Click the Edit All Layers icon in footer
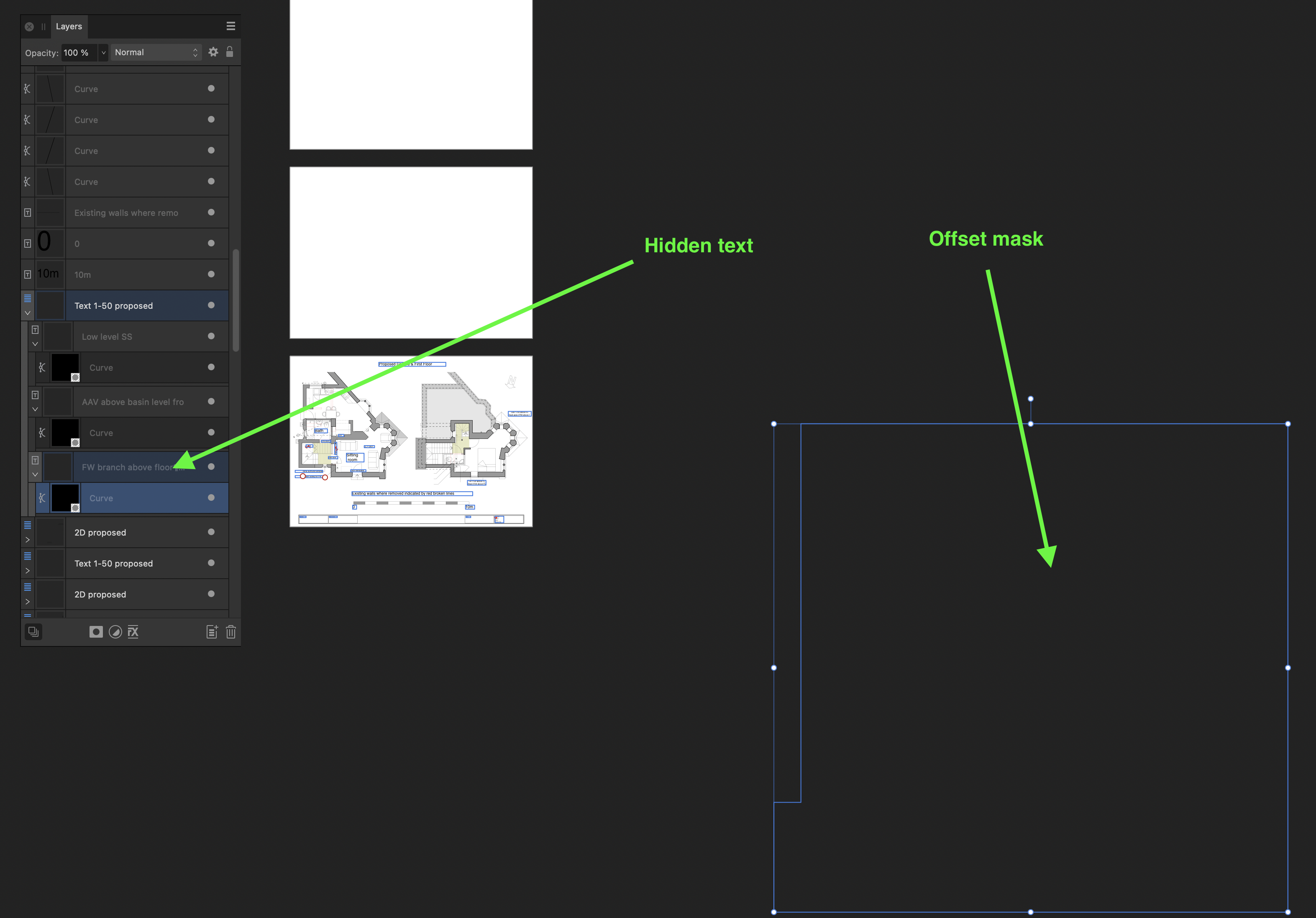Image resolution: width=1316 pixels, height=918 pixels. click(33, 632)
